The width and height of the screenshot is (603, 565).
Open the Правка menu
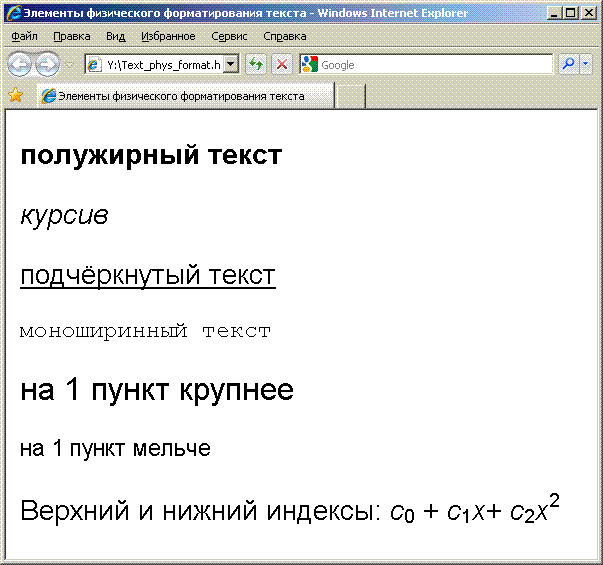click(x=72, y=36)
